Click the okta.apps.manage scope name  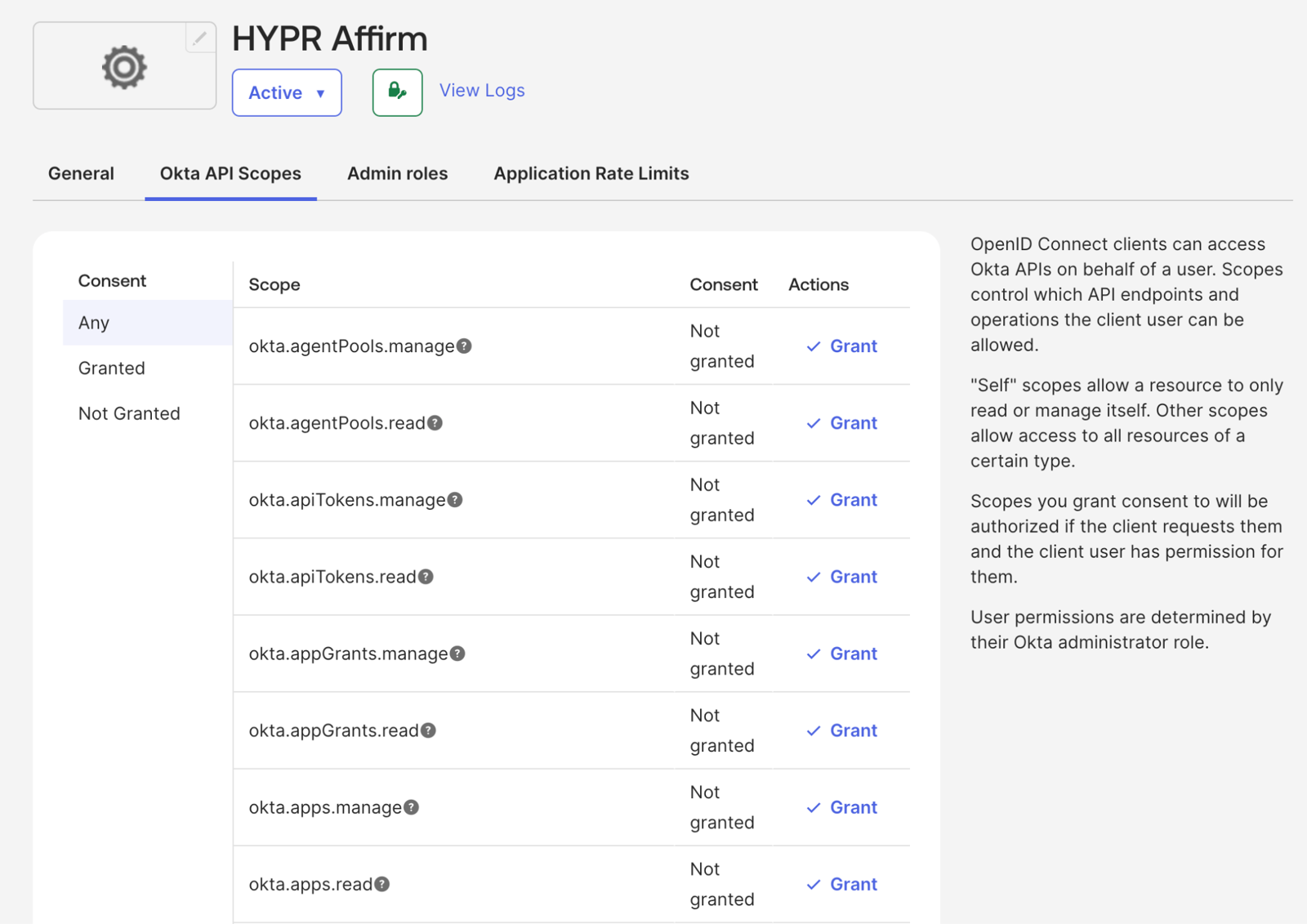tap(325, 807)
